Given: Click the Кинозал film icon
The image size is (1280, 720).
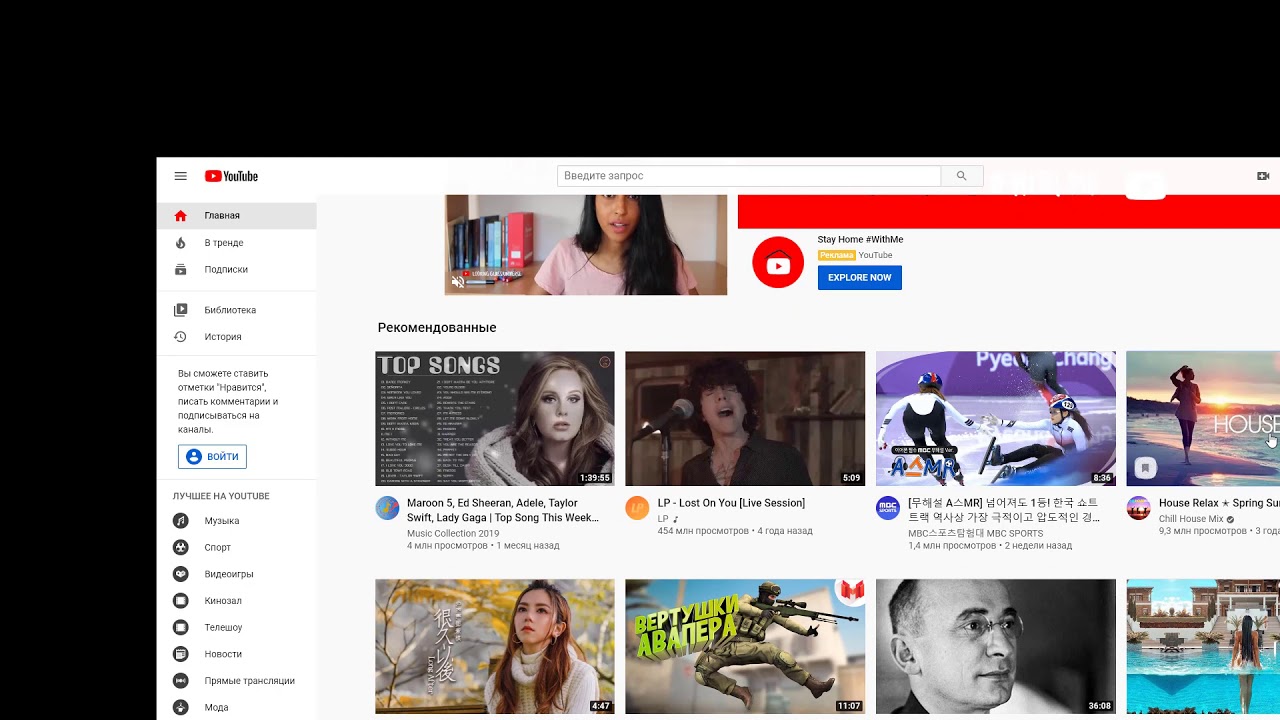Looking at the screenshot, I should pos(180,601).
